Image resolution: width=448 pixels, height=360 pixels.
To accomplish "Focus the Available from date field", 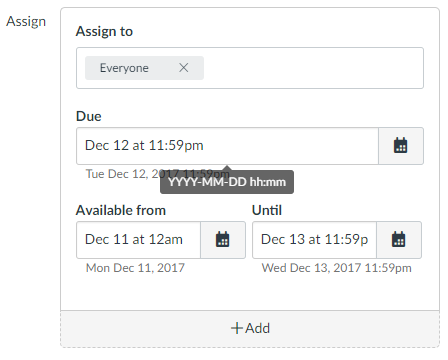I will pyautogui.click(x=138, y=240).
